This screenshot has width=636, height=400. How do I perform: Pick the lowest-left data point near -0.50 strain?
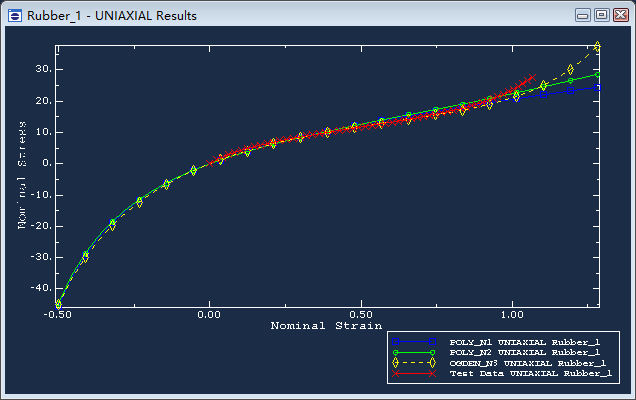coord(58,304)
